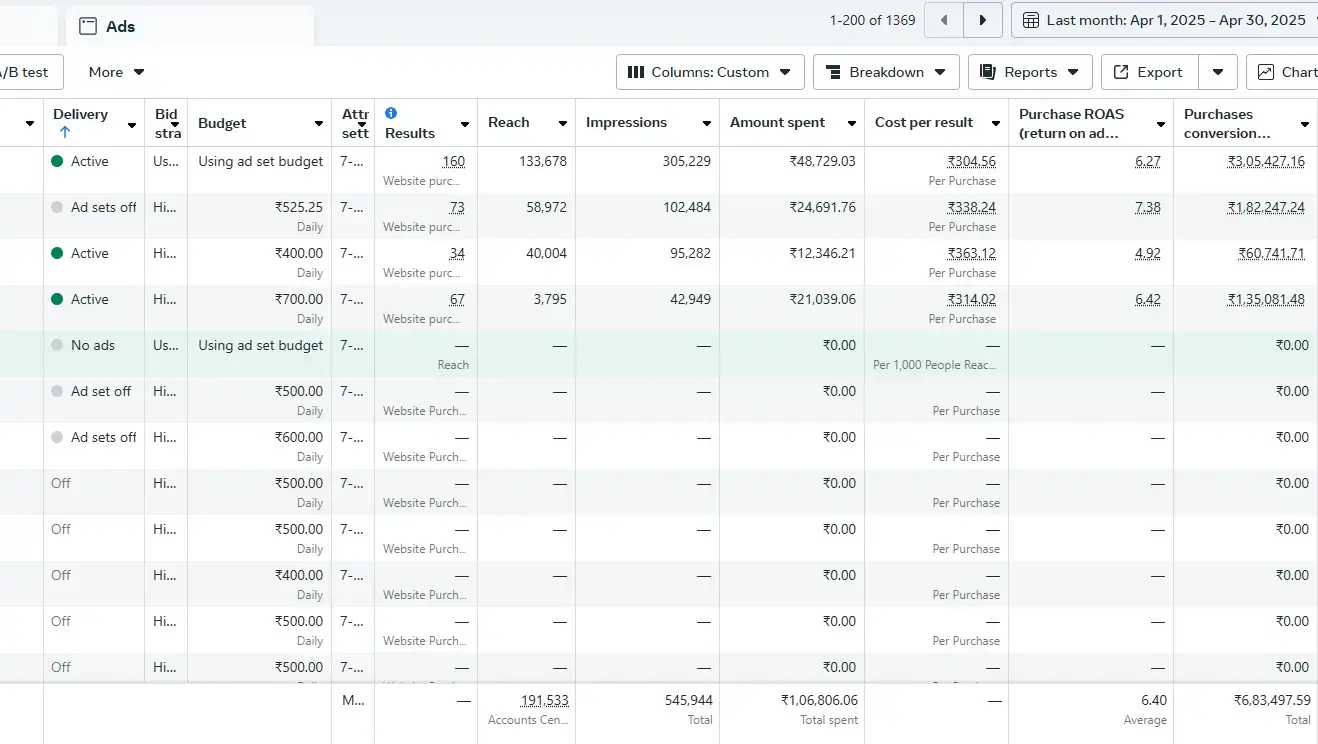Click the Ad set off delivery status

tap(101, 391)
